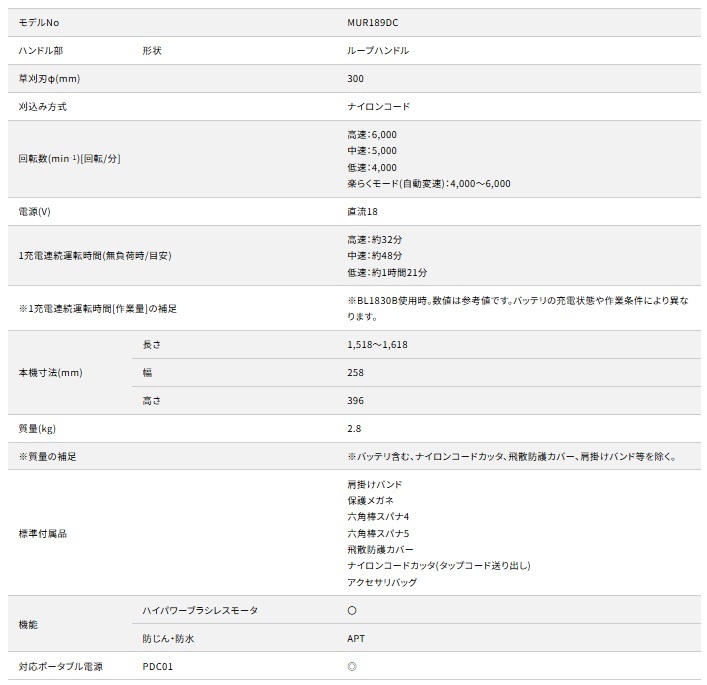Select the ナイロンコードカッタ(タップコード送り出し) entry
Image resolution: width=707 pixels, height=685 pixels.
[x=439, y=565]
